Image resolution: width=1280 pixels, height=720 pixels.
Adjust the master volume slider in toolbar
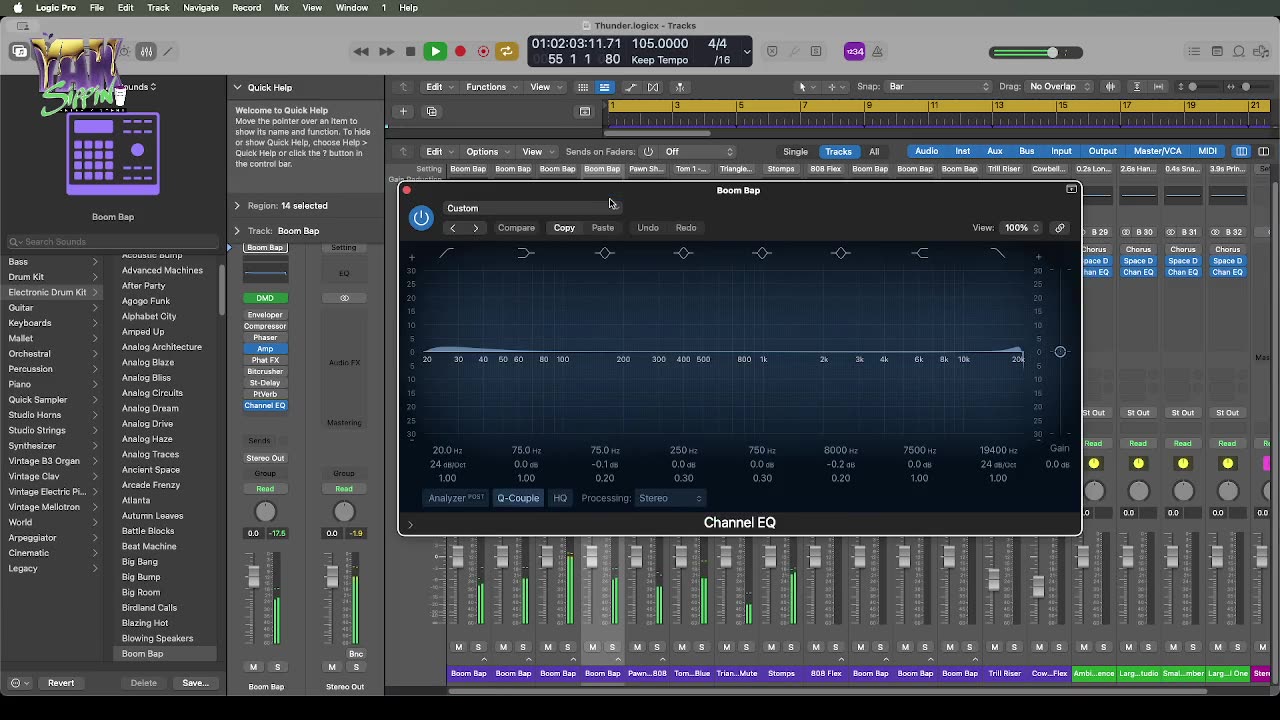(1050, 53)
